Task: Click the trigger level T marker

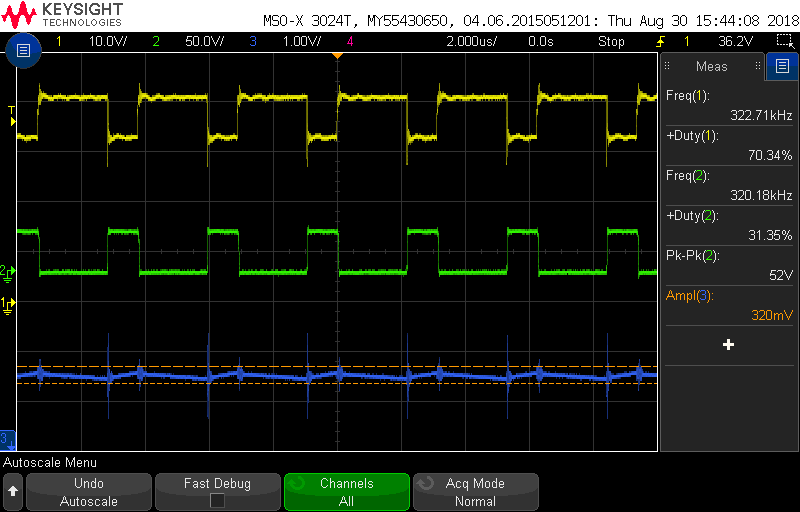Action: [11, 116]
